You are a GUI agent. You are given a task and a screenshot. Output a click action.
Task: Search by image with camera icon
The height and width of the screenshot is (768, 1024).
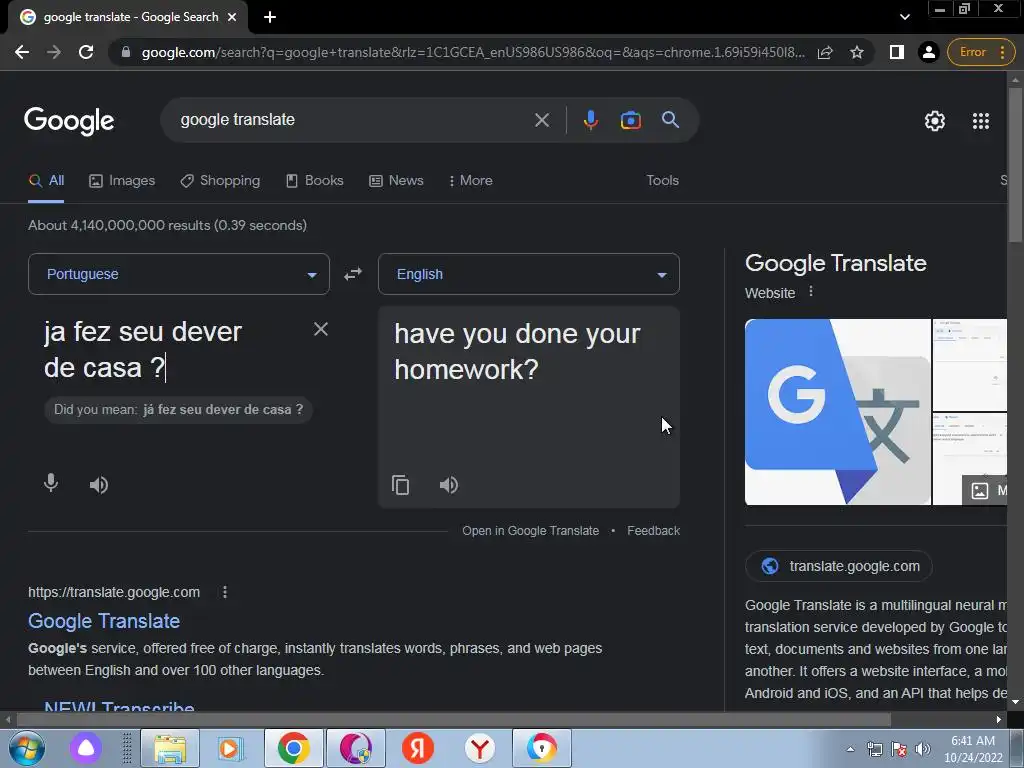(630, 120)
